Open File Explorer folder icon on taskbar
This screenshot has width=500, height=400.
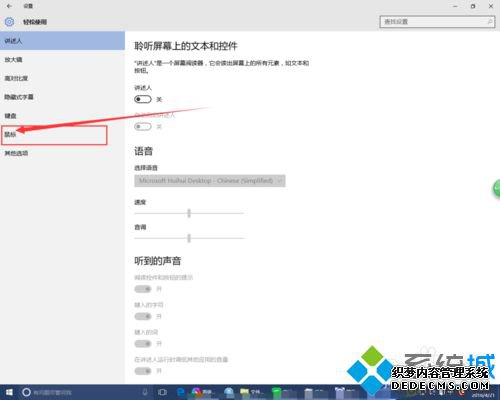click(244, 392)
